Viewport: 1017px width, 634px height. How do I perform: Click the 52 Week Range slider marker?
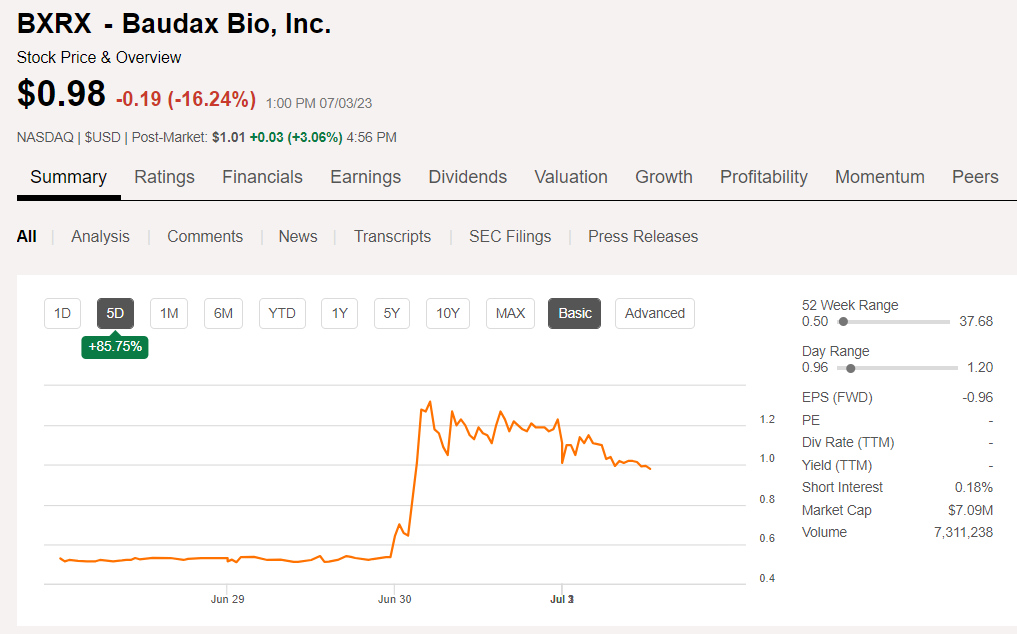(x=843, y=322)
